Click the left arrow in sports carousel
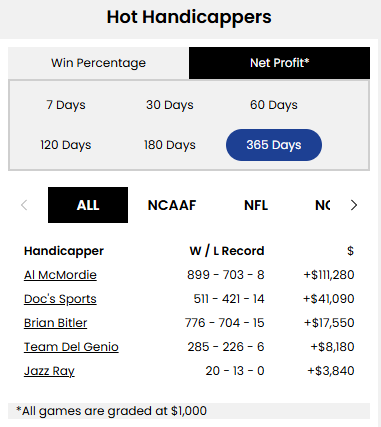 [x=24, y=205]
